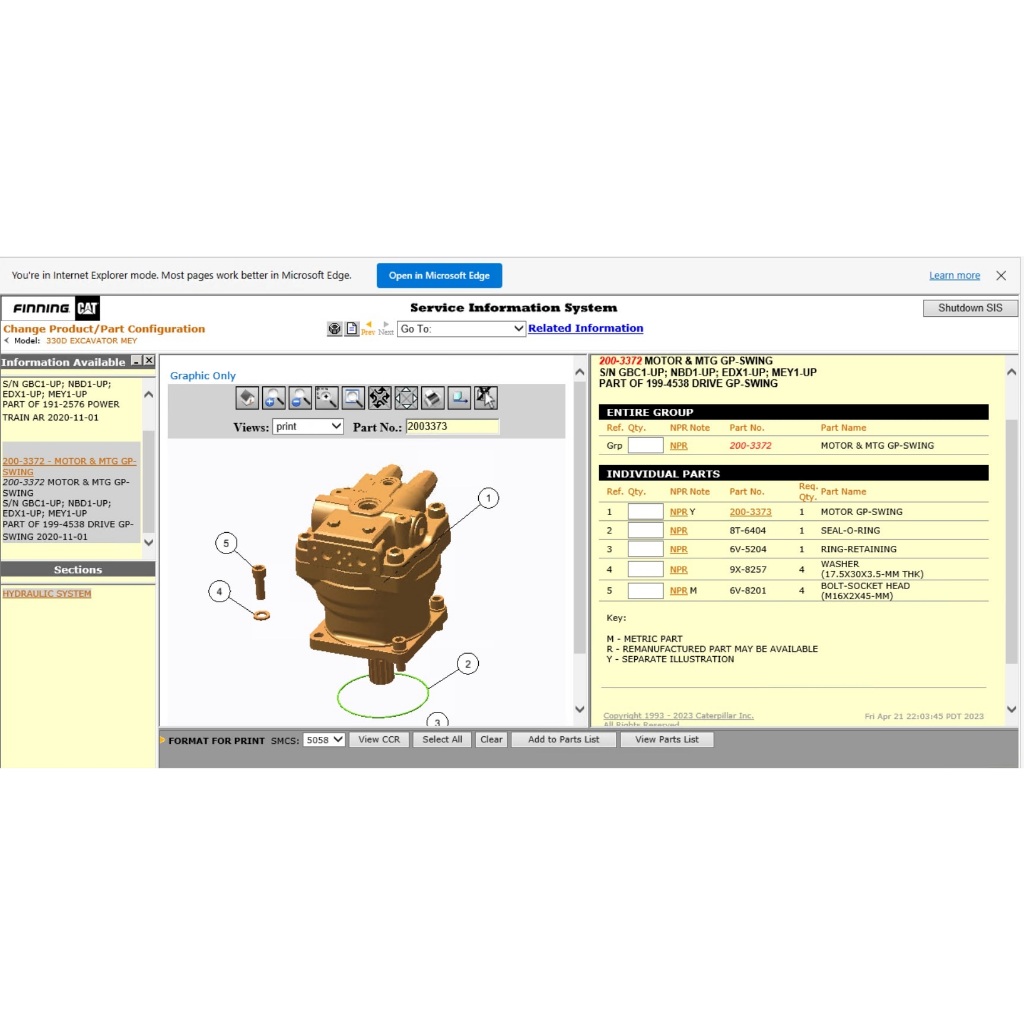Screen dimensions: 1024x1024
Task: Zoom in with the plus magnifier icon
Action: (274, 398)
